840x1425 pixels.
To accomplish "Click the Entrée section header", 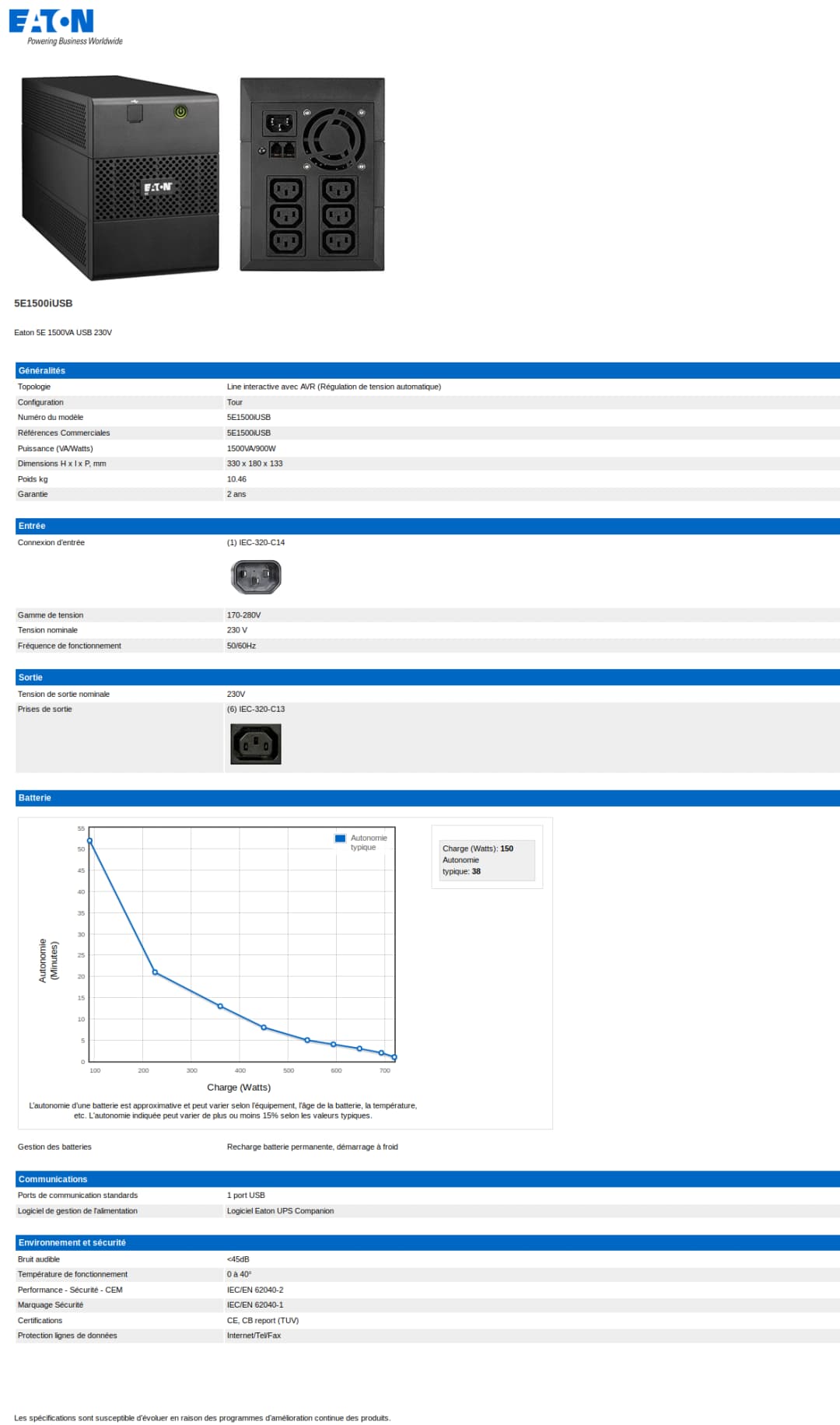I will [428, 527].
